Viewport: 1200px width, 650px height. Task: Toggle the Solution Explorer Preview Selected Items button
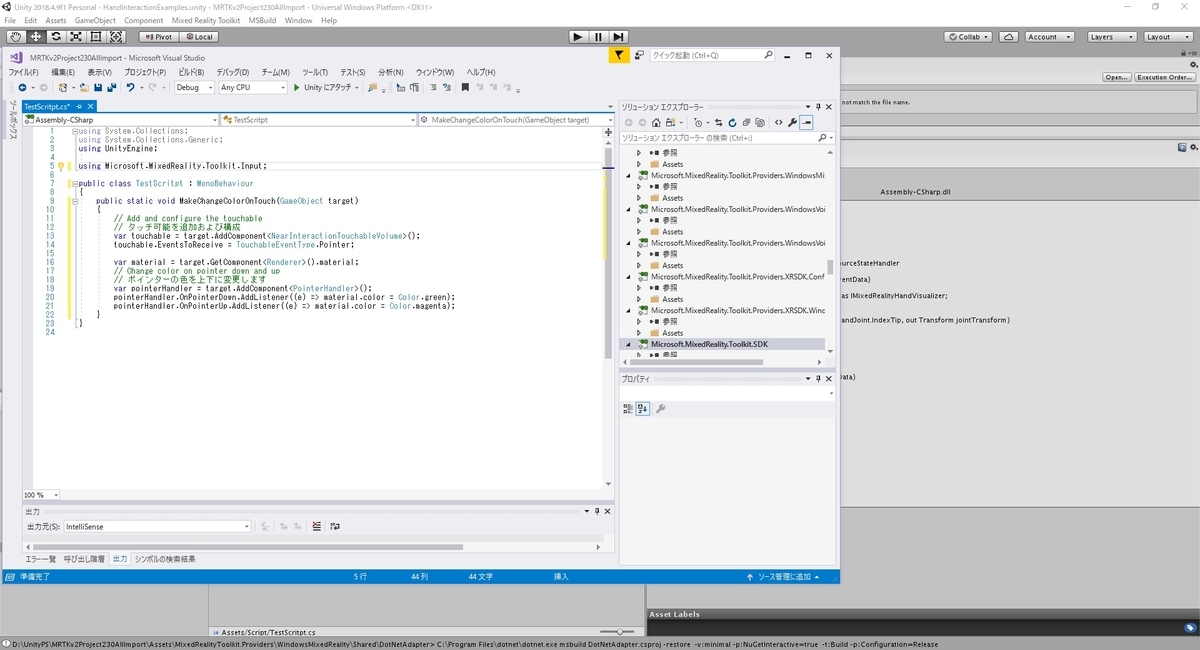click(806, 122)
